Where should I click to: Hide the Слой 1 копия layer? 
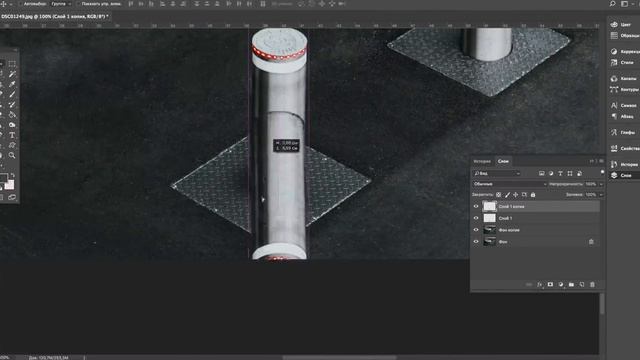(476, 207)
